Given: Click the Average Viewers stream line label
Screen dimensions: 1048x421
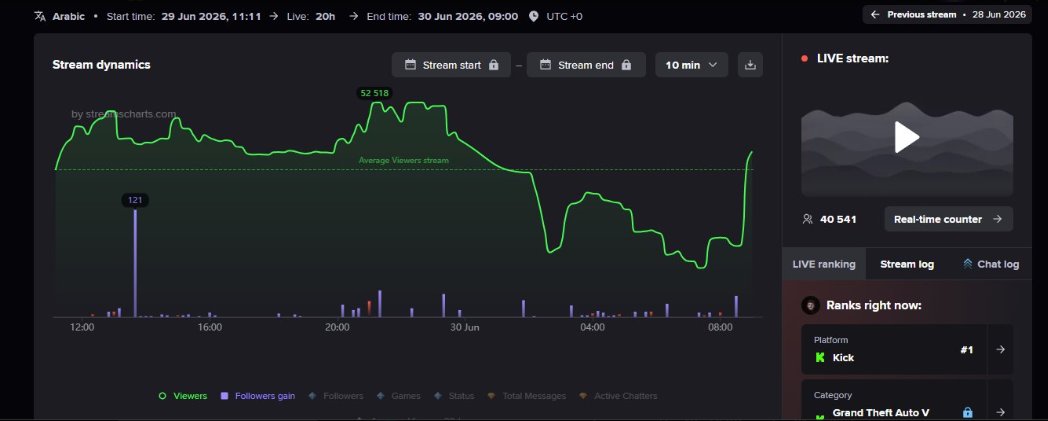Looking at the screenshot, I should coord(404,160).
